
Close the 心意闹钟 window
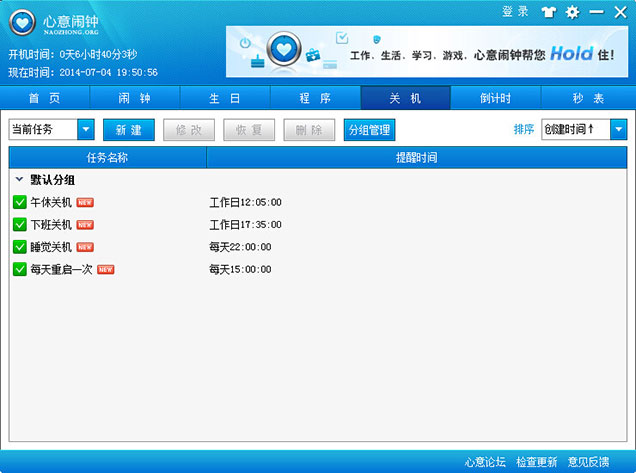click(x=621, y=12)
